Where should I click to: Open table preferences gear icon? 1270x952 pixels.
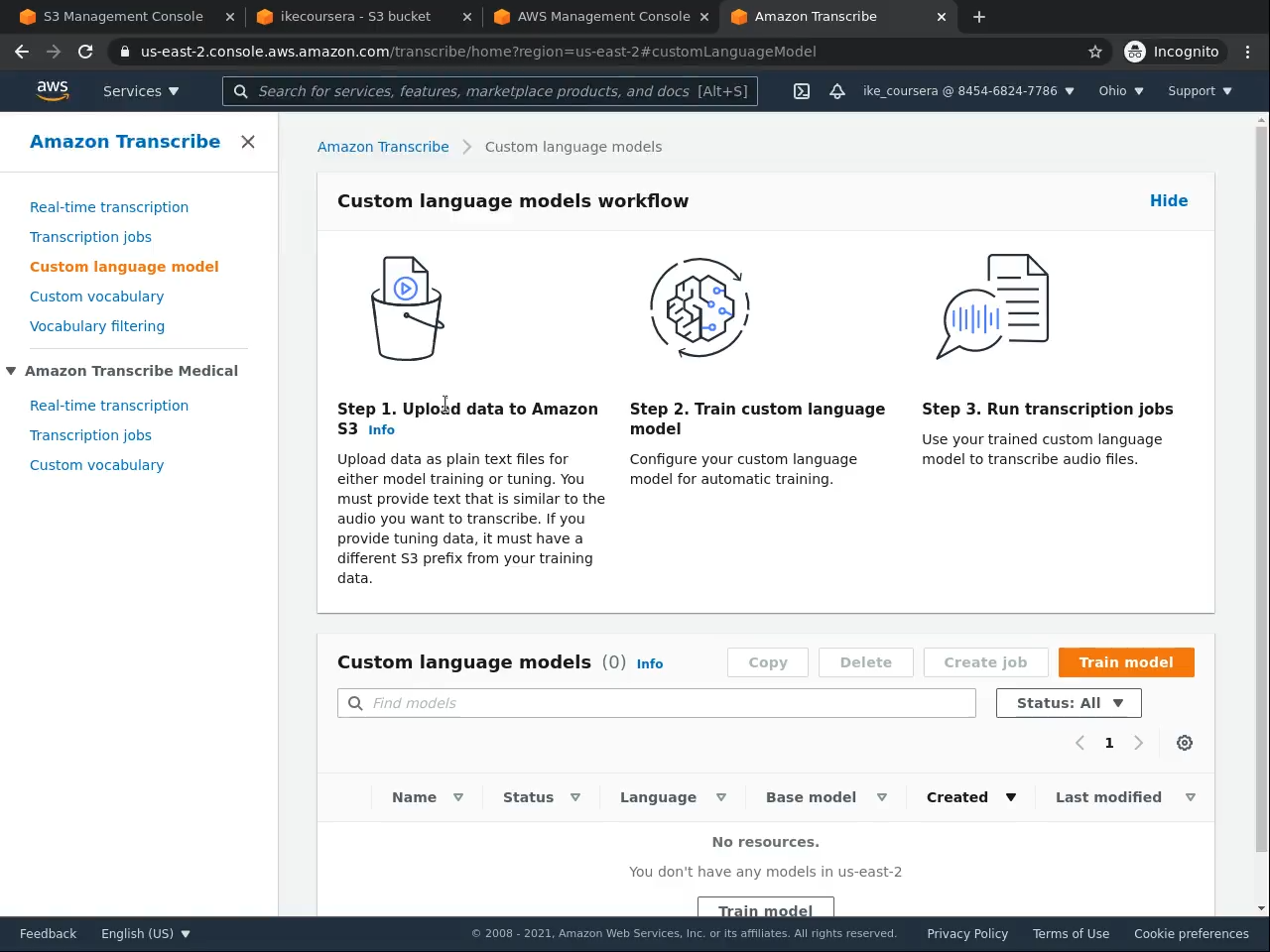tap(1184, 743)
